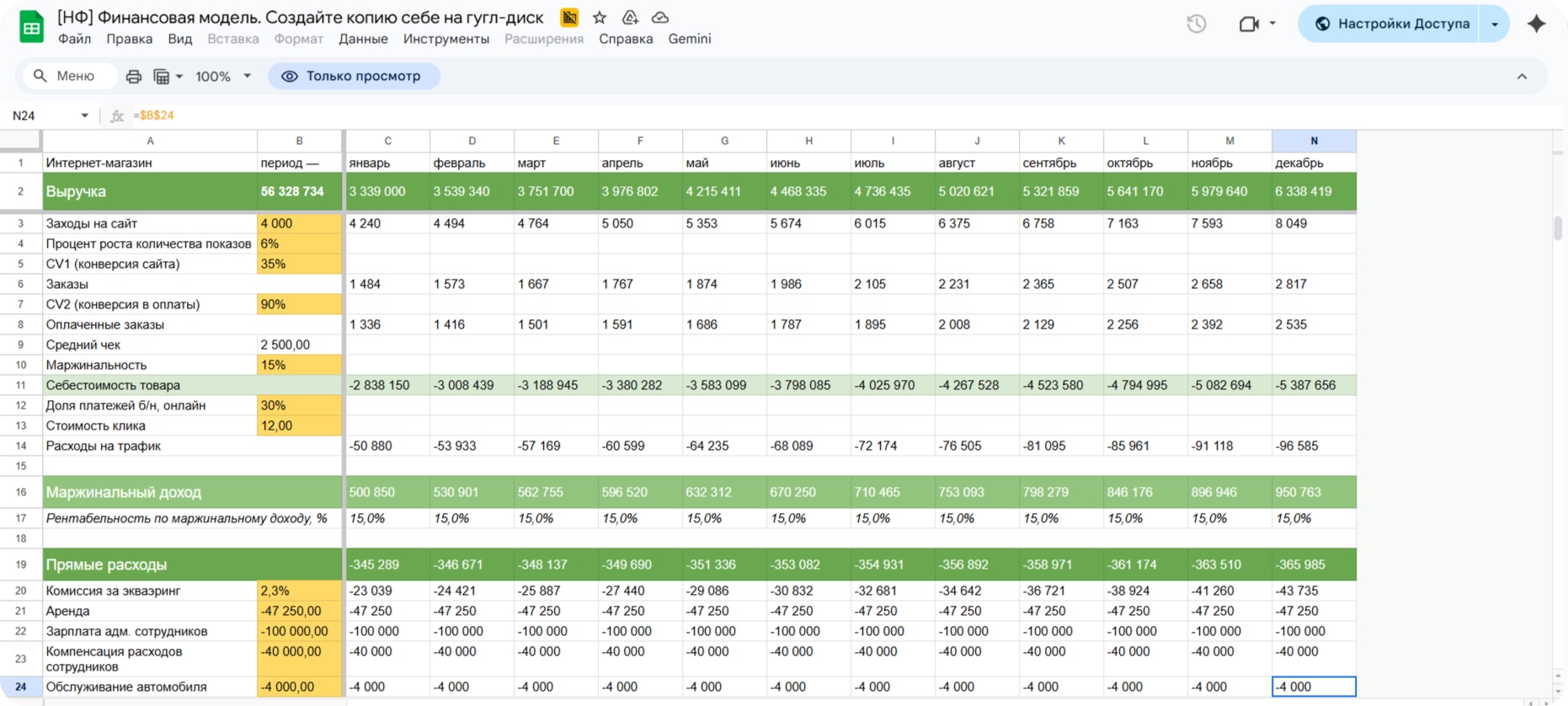Open dropdown arrow beside Настройки Доступа
Viewport: 1568px width, 706px height.
[1495, 24]
